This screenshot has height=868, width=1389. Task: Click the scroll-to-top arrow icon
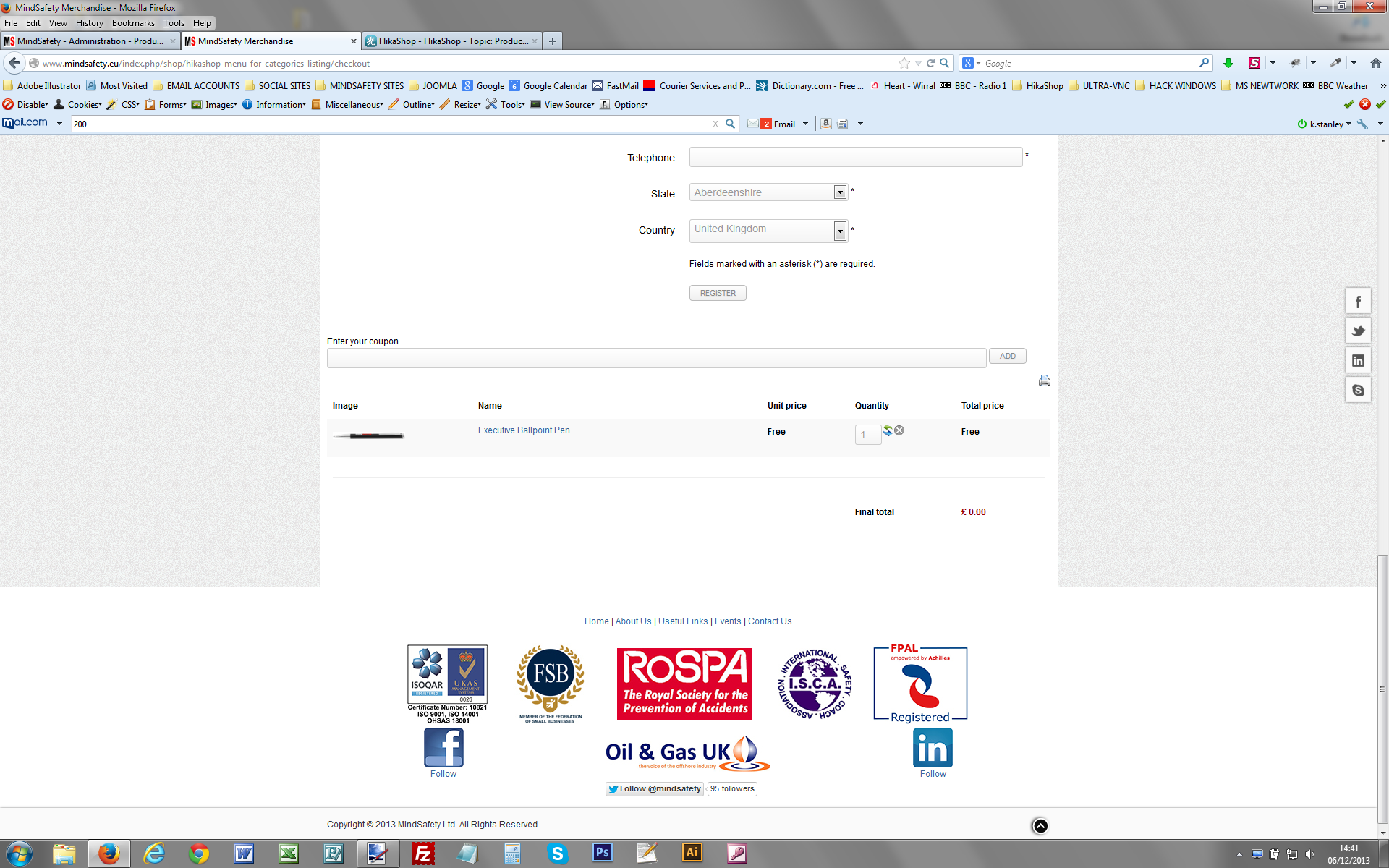[x=1040, y=826]
